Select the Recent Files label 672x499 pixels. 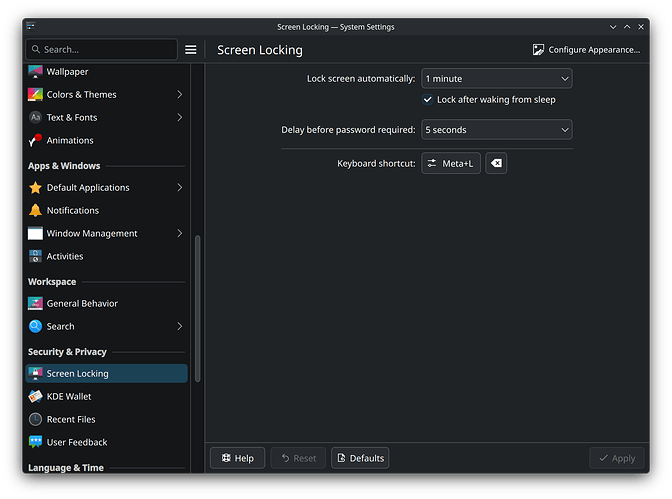point(71,419)
